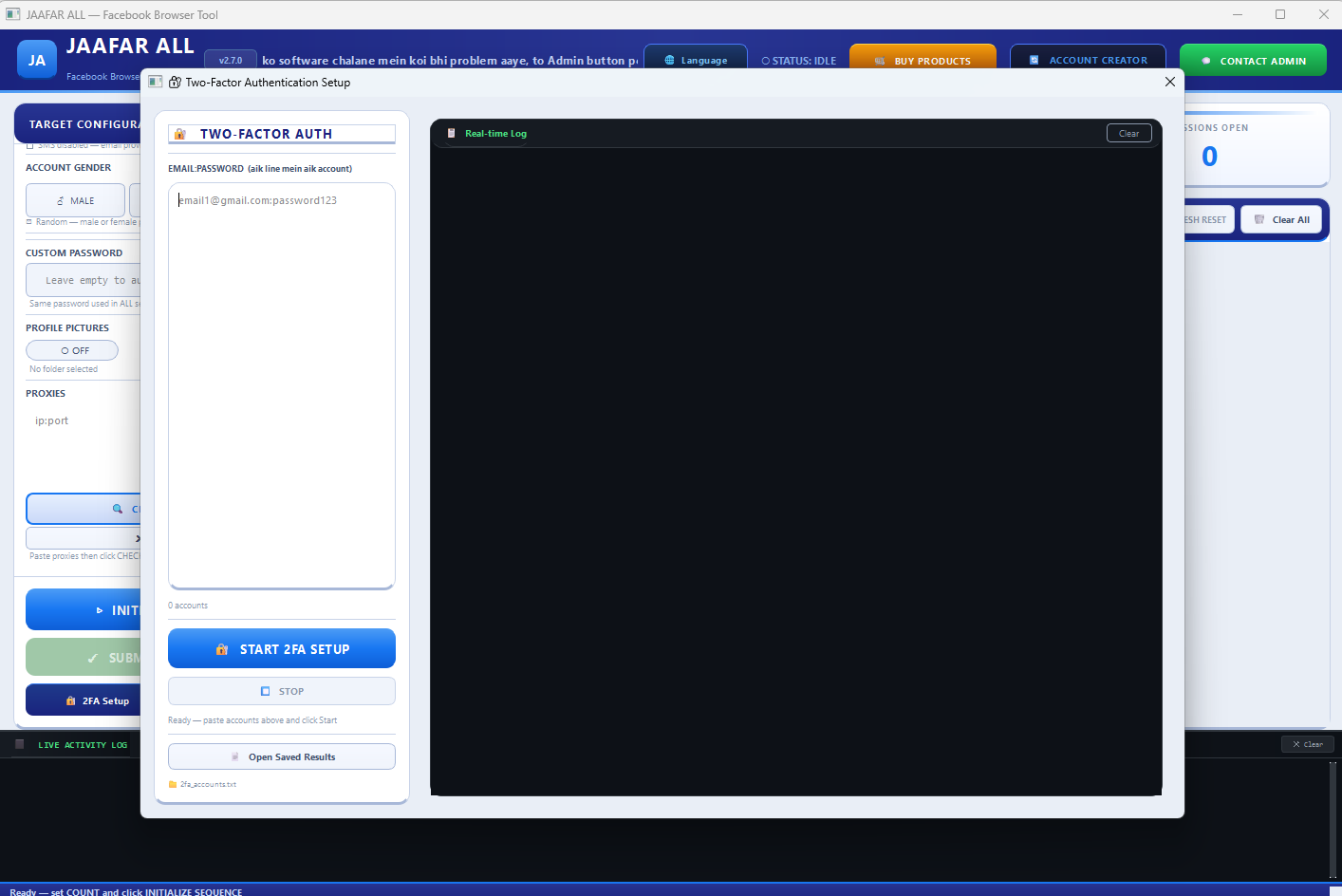Click the 'TWO-FACTOR AUTH' heading text
Screen dimensions: 1342x896
[x=266, y=134]
